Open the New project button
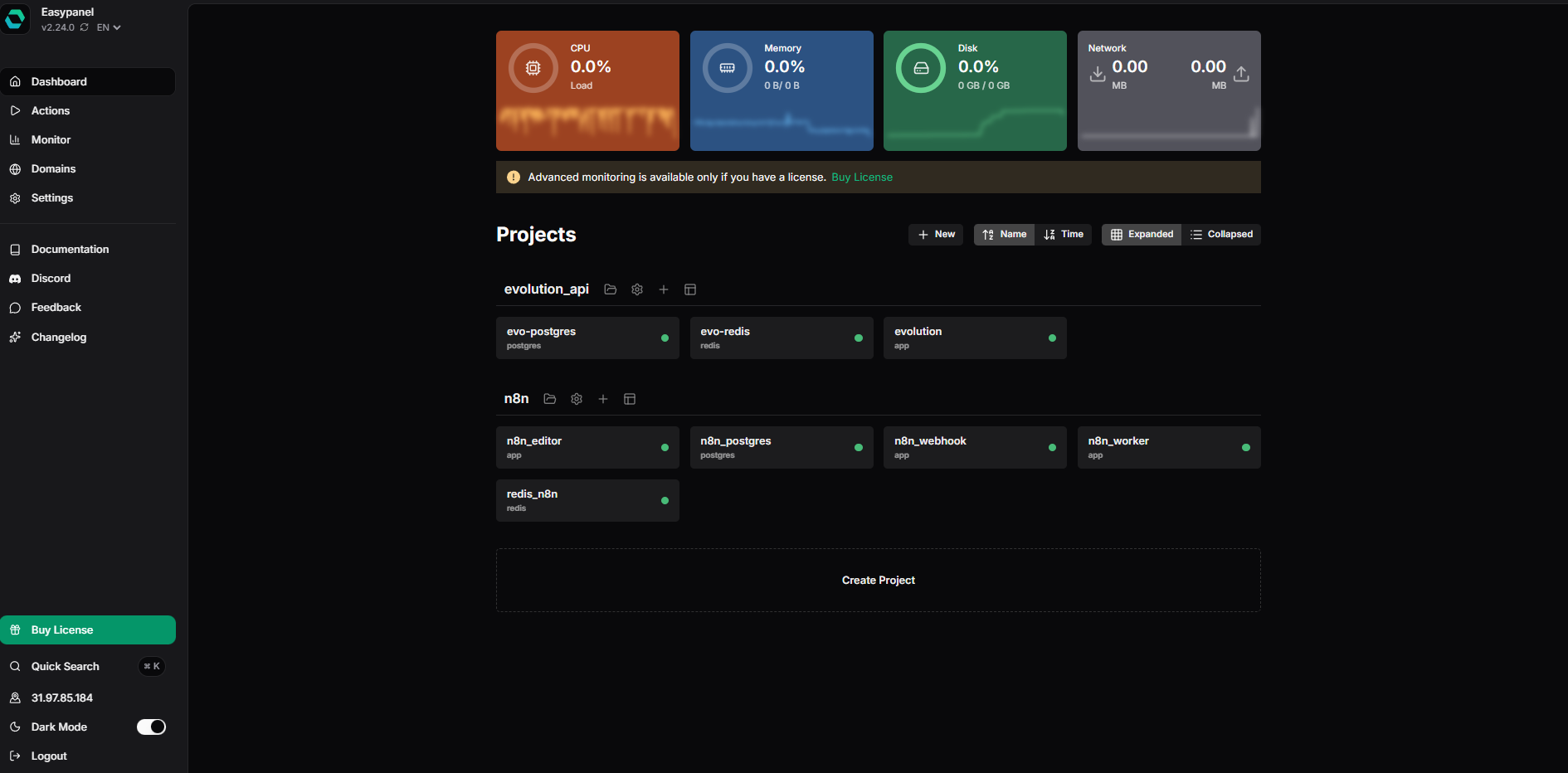This screenshot has width=1568, height=773. tap(936, 235)
